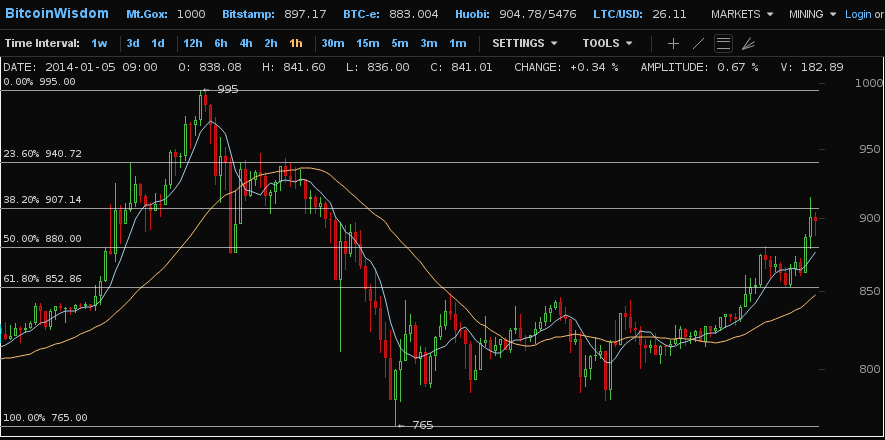Click the 765 low price marker
Viewport: 885px width, 440px height.
coord(415,425)
